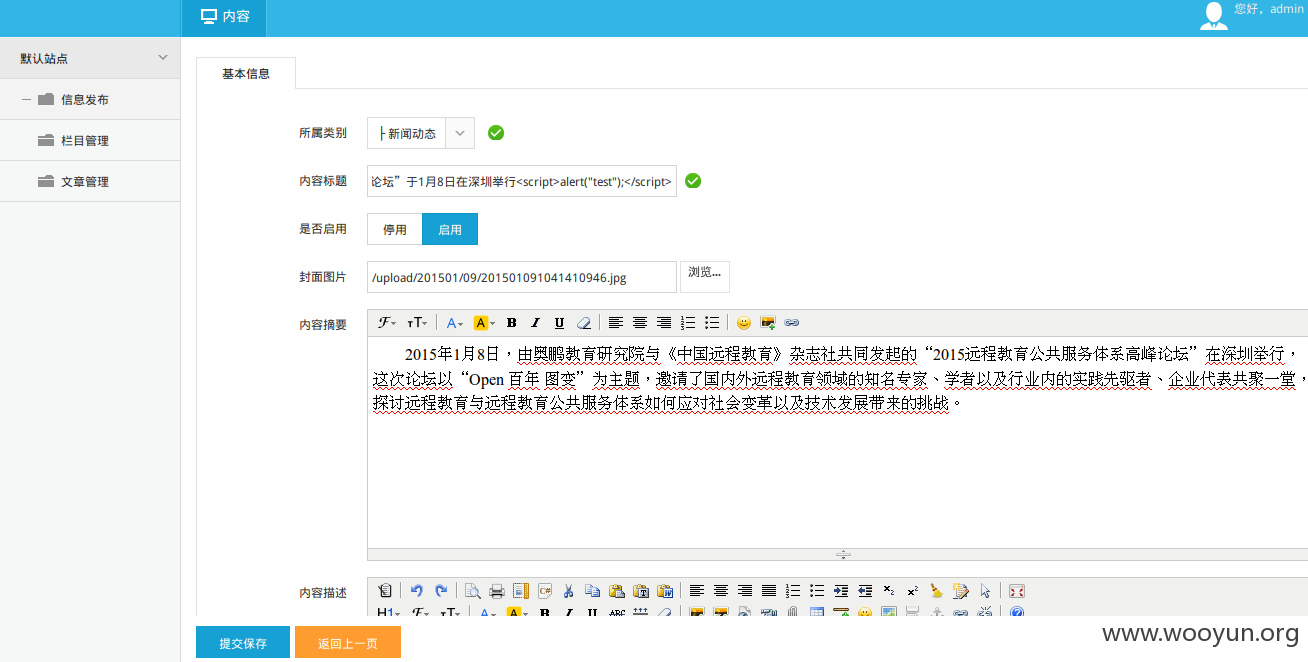Insert code block in description editor
1308x662 pixels.
tap(545, 591)
